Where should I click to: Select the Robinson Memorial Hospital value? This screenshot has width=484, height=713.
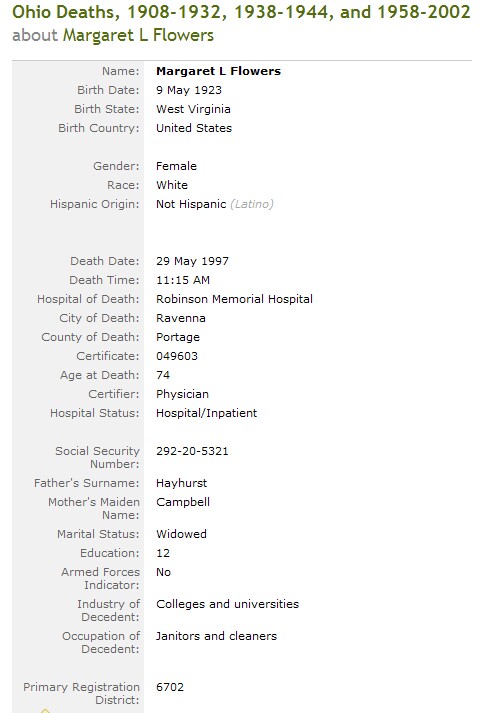click(234, 299)
